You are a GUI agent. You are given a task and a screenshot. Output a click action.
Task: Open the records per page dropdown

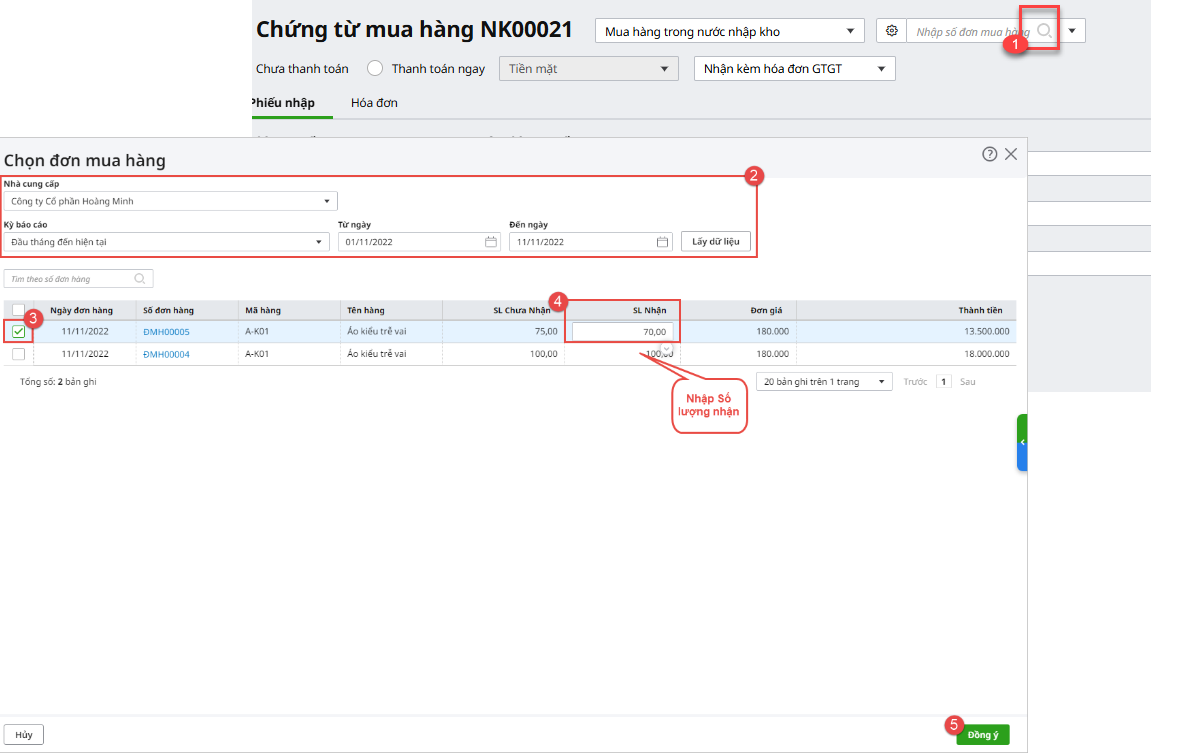pyautogui.click(x=881, y=382)
